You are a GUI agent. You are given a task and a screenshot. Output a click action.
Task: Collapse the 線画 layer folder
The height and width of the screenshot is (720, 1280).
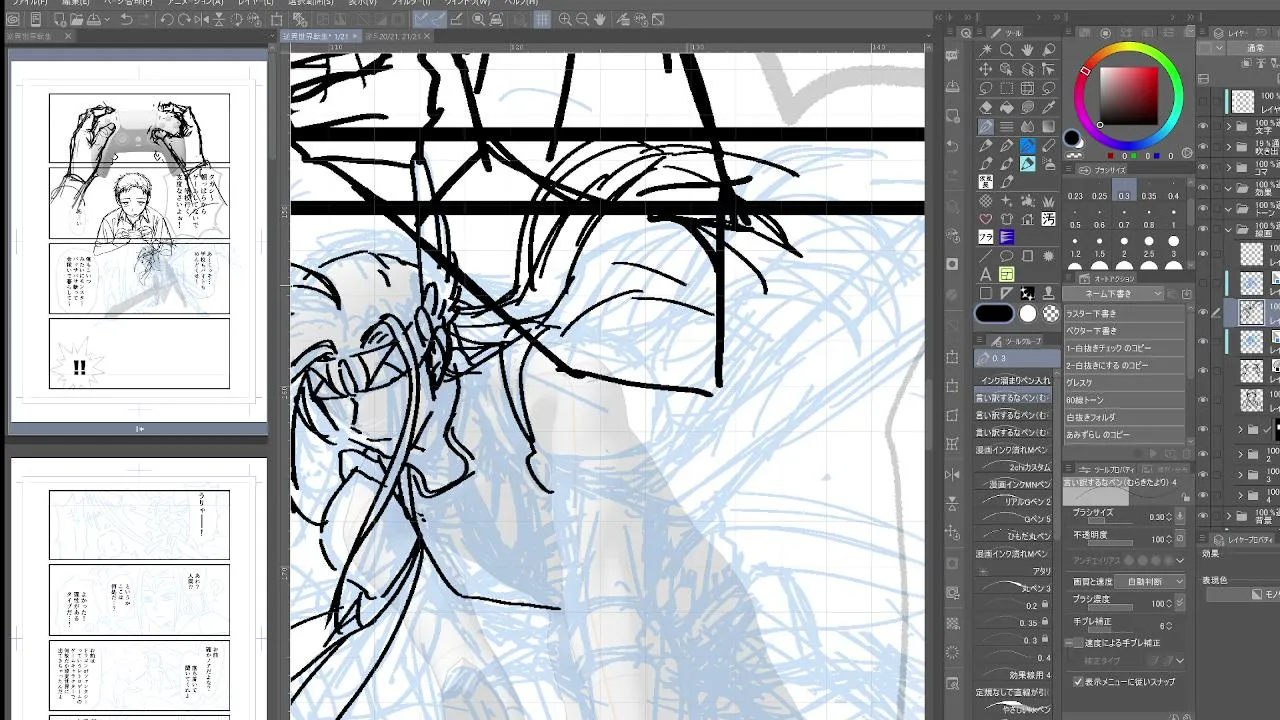1229,229
